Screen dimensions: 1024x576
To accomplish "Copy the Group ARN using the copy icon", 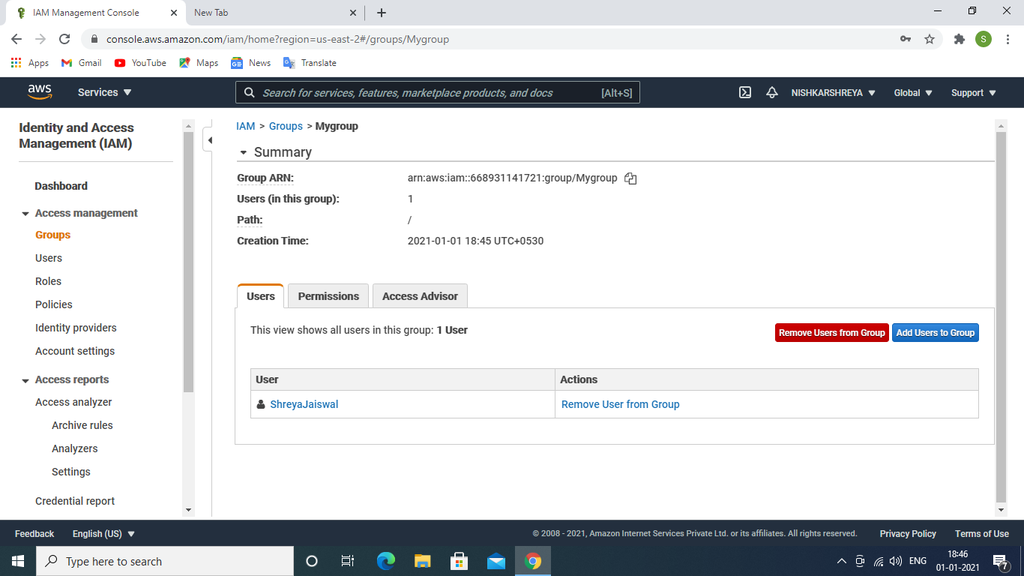I will tap(630, 178).
